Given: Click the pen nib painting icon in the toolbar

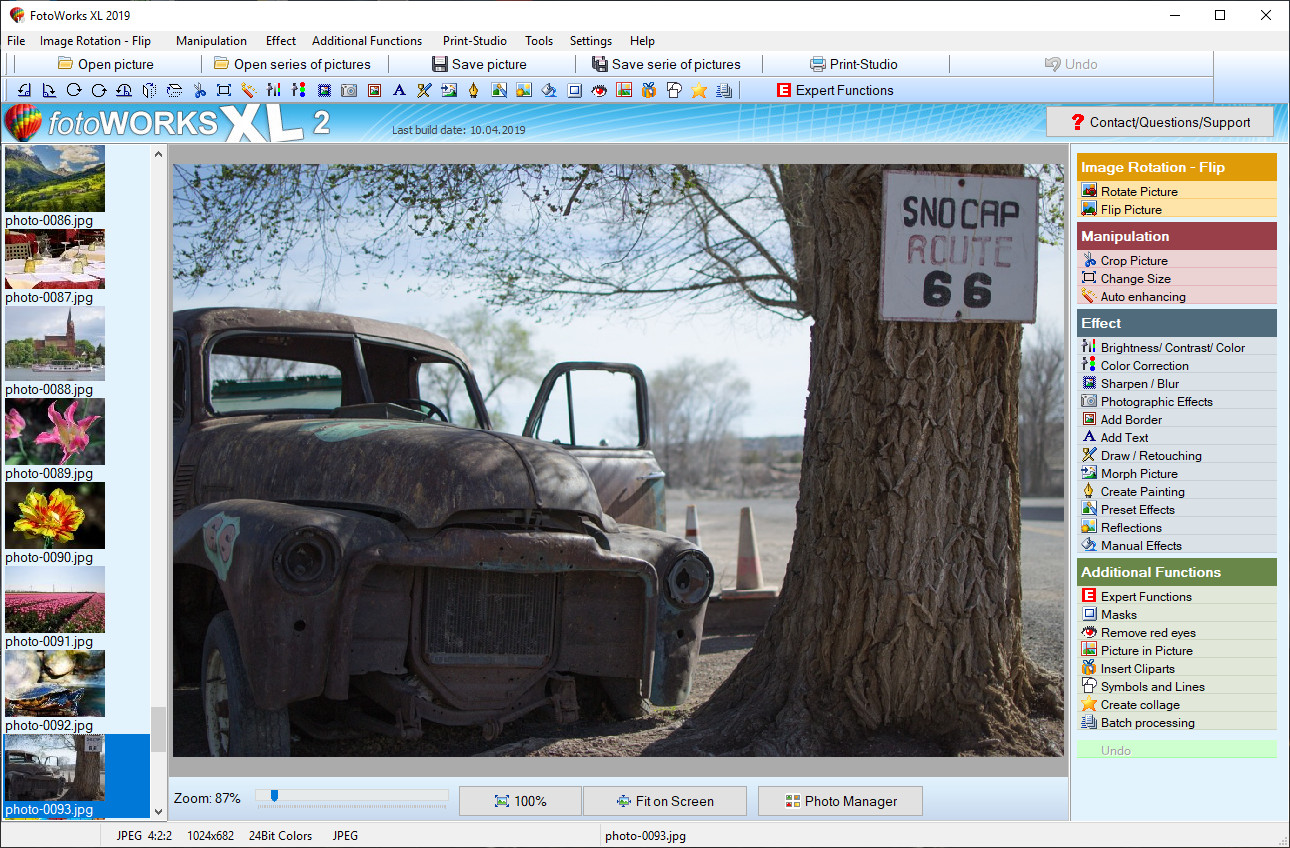Looking at the screenshot, I should click(473, 90).
